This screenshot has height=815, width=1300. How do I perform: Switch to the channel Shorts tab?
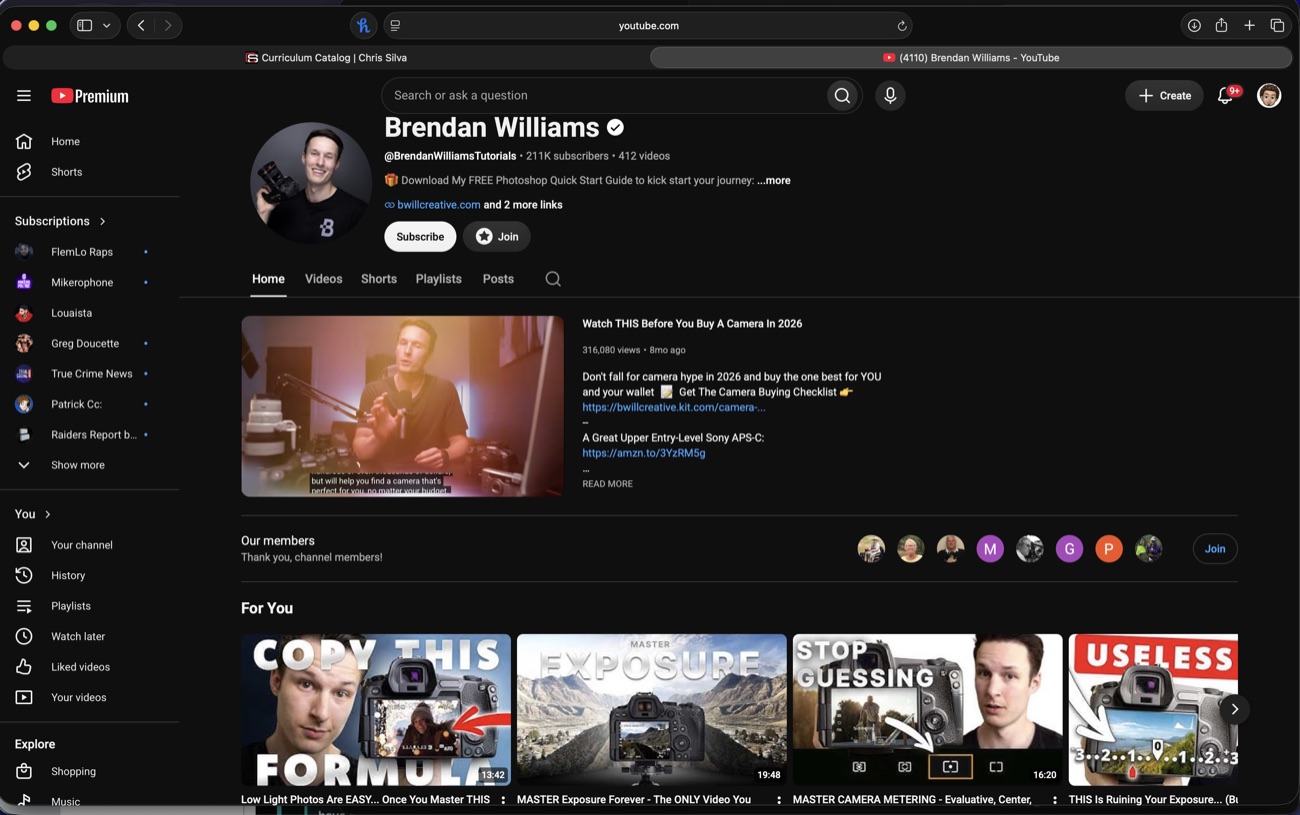pyautogui.click(x=379, y=279)
